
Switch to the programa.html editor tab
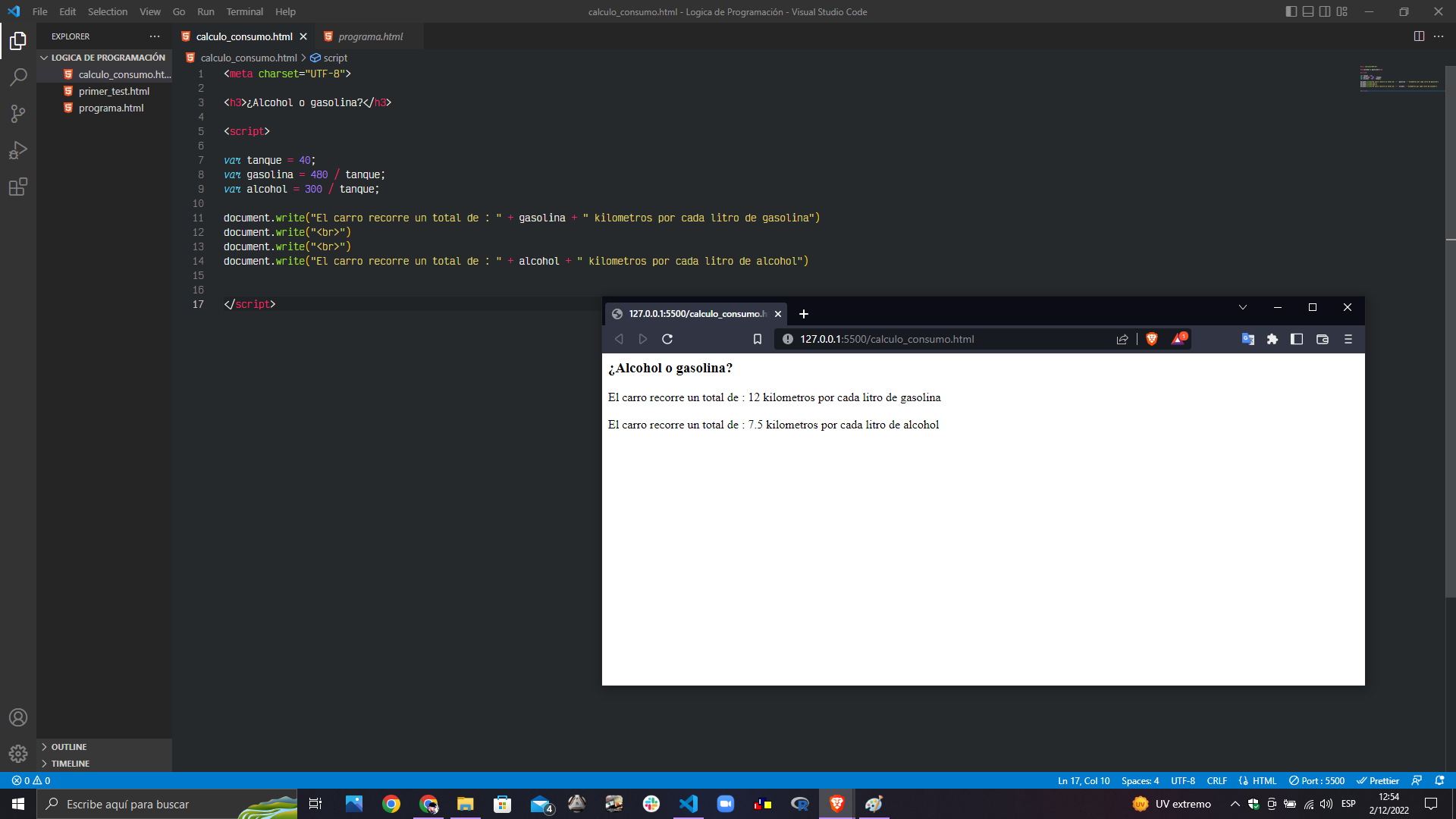point(370,36)
